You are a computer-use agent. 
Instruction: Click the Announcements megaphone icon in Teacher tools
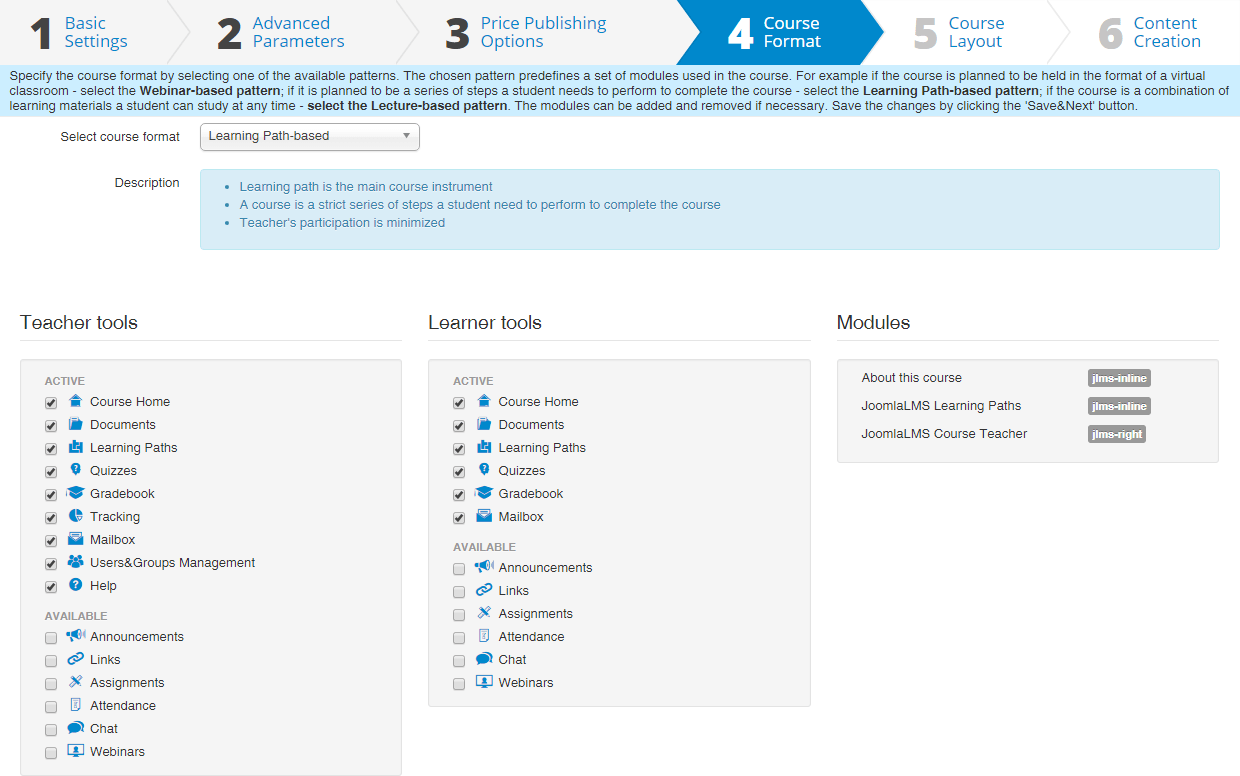pyautogui.click(x=76, y=636)
